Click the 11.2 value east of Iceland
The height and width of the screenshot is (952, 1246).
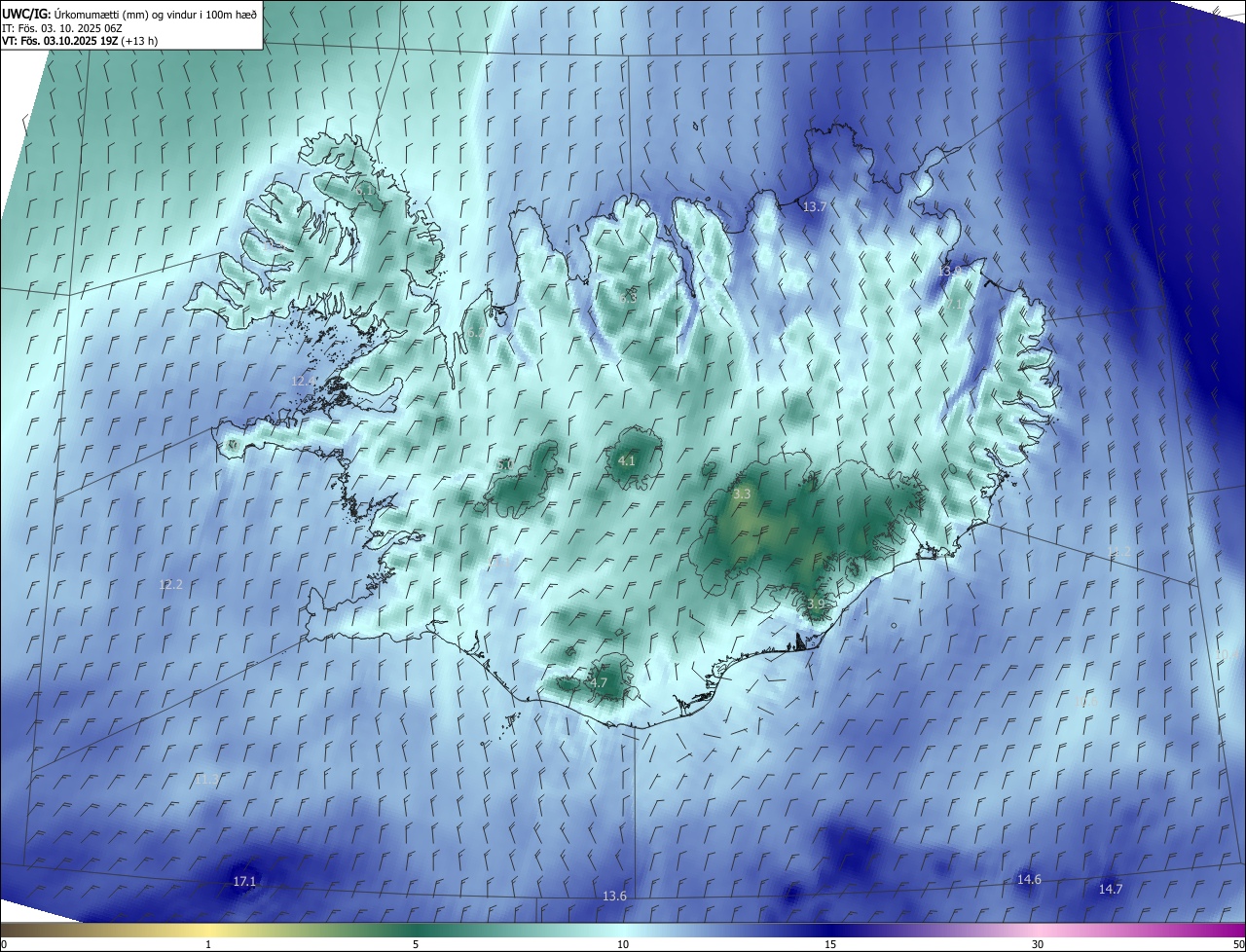(x=1120, y=552)
